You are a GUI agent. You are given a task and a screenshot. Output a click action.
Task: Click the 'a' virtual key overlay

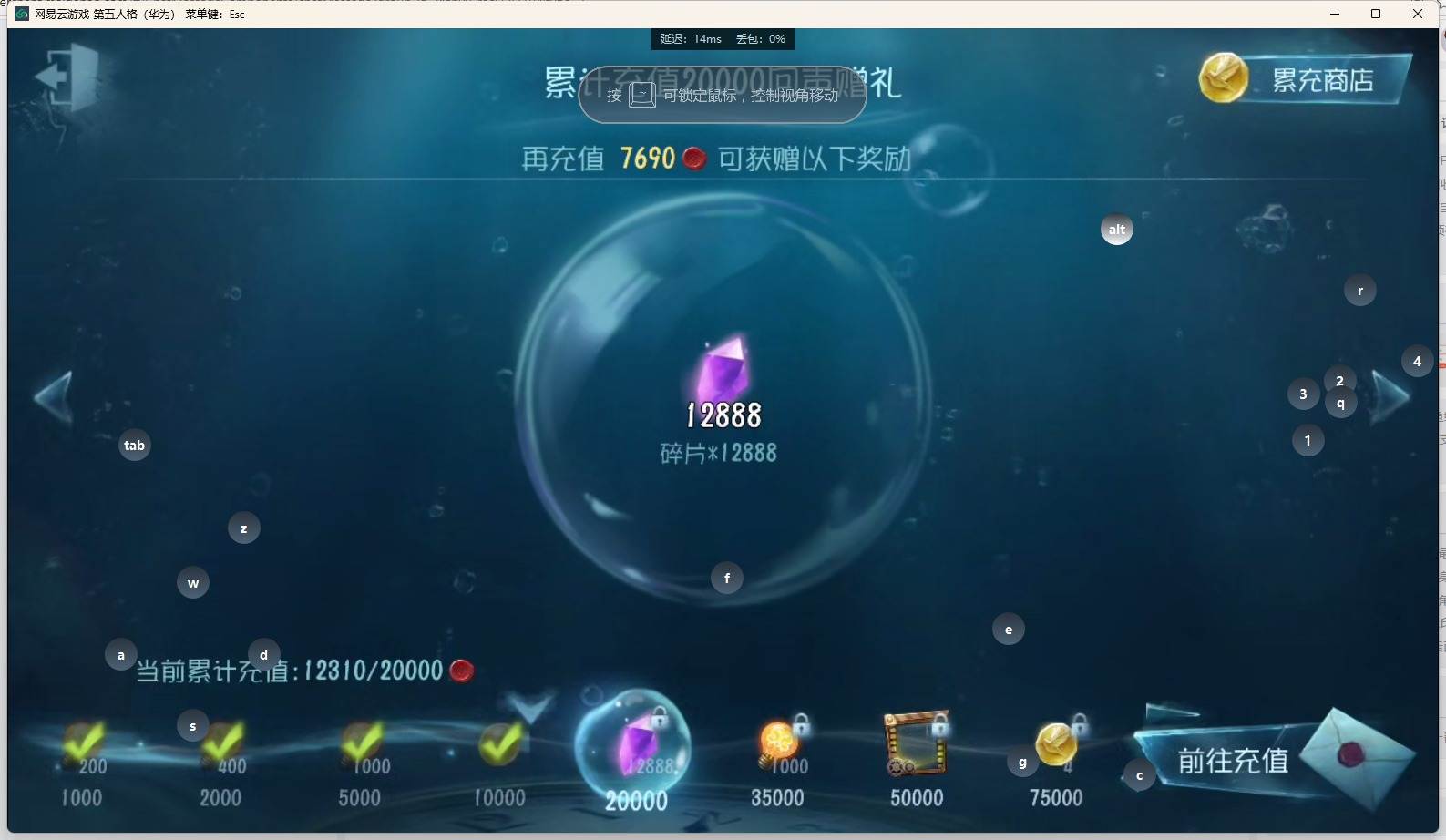pos(121,655)
